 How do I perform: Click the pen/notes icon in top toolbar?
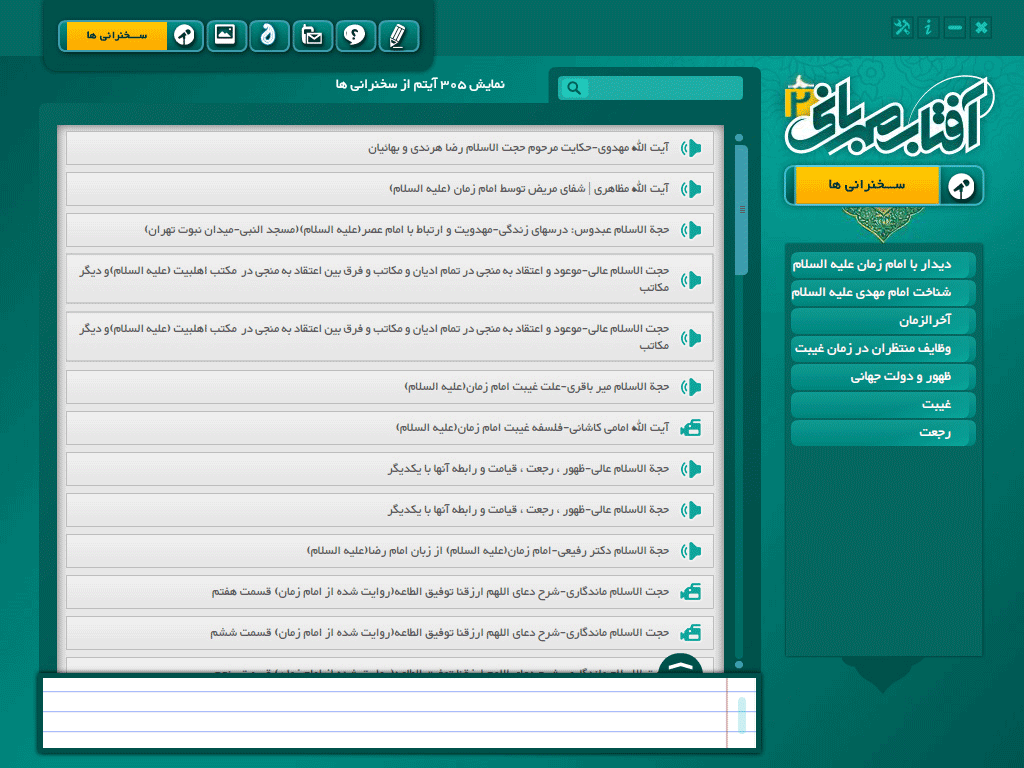(x=398, y=35)
